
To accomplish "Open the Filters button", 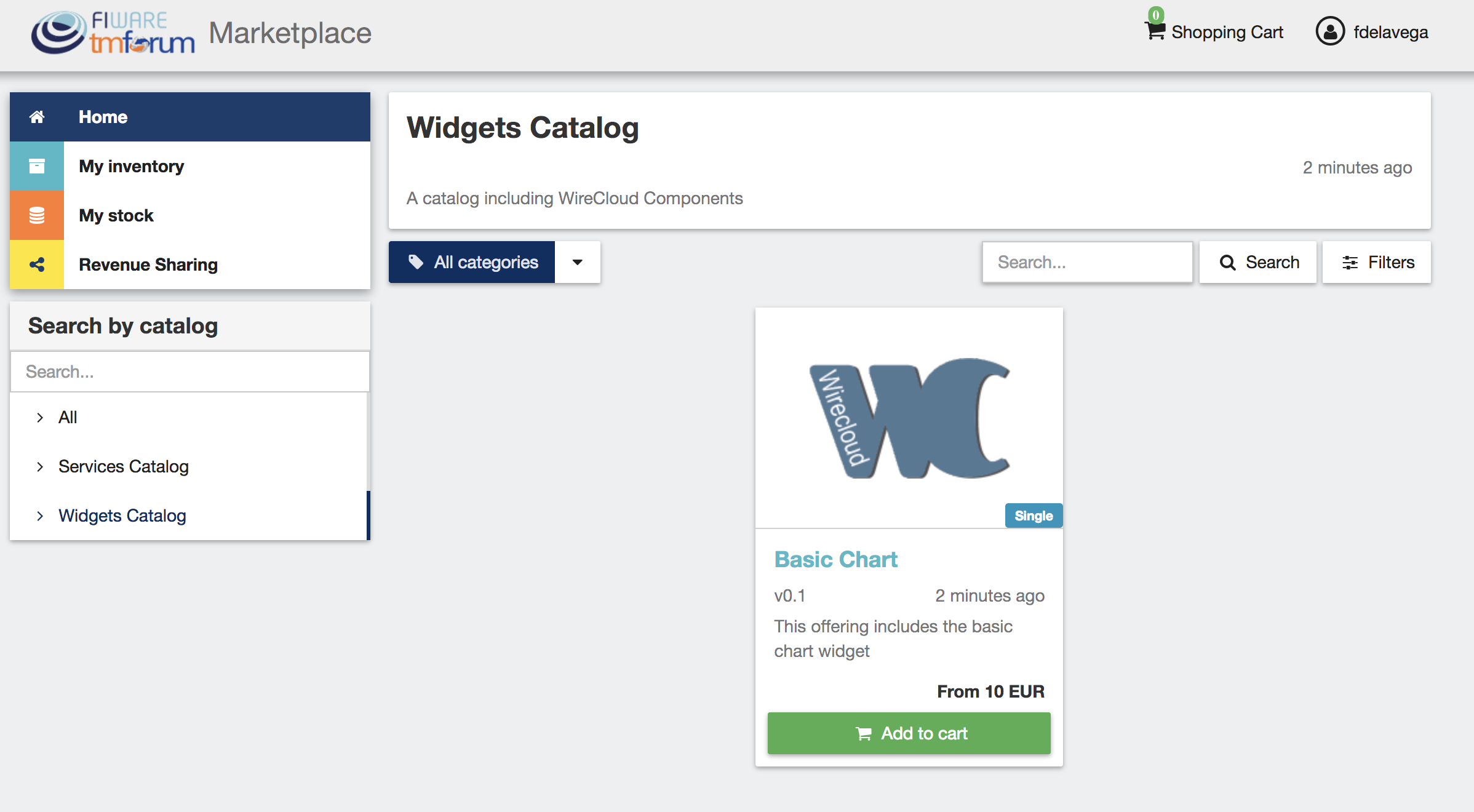I will click(x=1377, y=262).
